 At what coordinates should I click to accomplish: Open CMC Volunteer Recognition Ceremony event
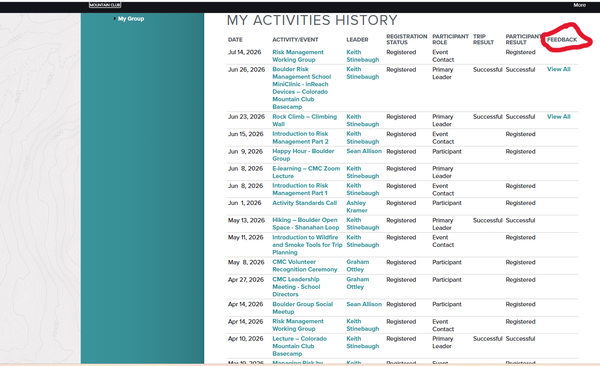tap(305, 266)
